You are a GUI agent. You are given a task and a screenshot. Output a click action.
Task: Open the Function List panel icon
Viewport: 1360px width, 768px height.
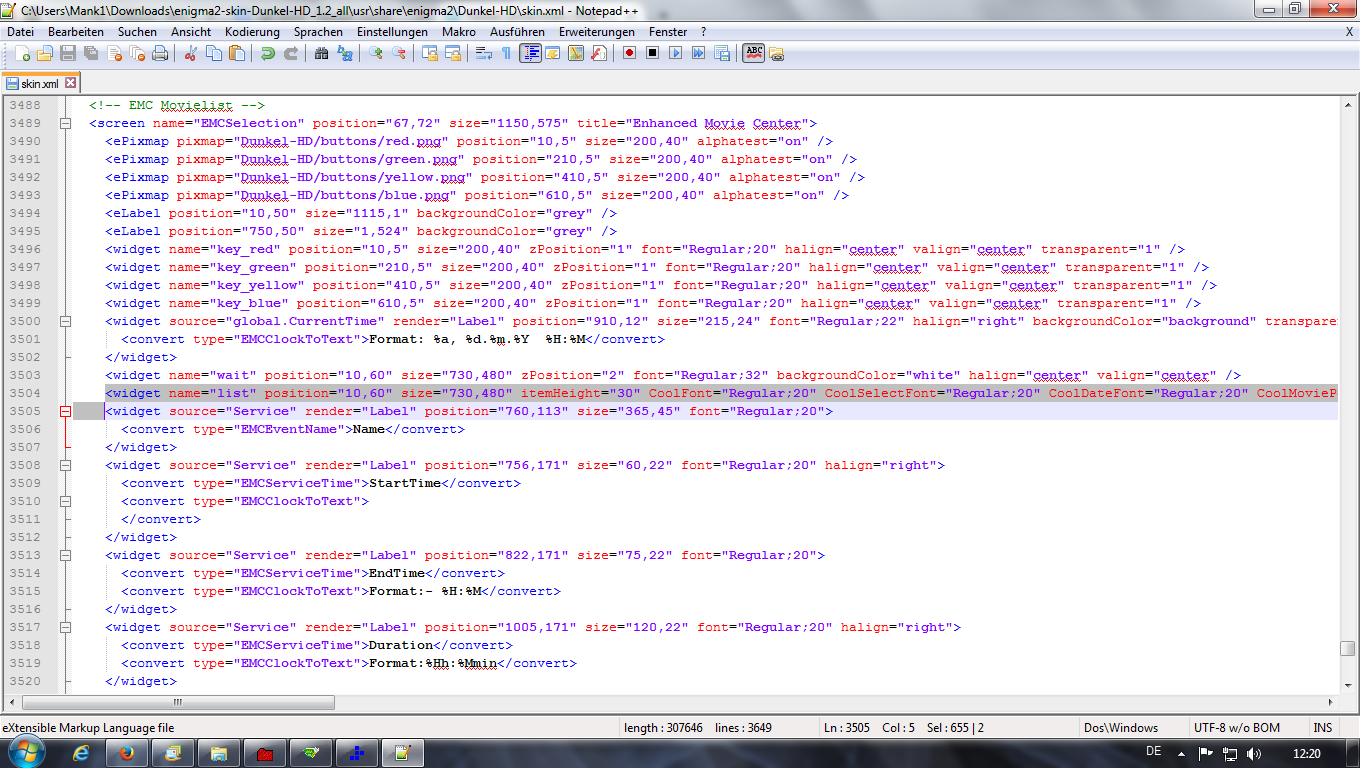coord(598,53)
